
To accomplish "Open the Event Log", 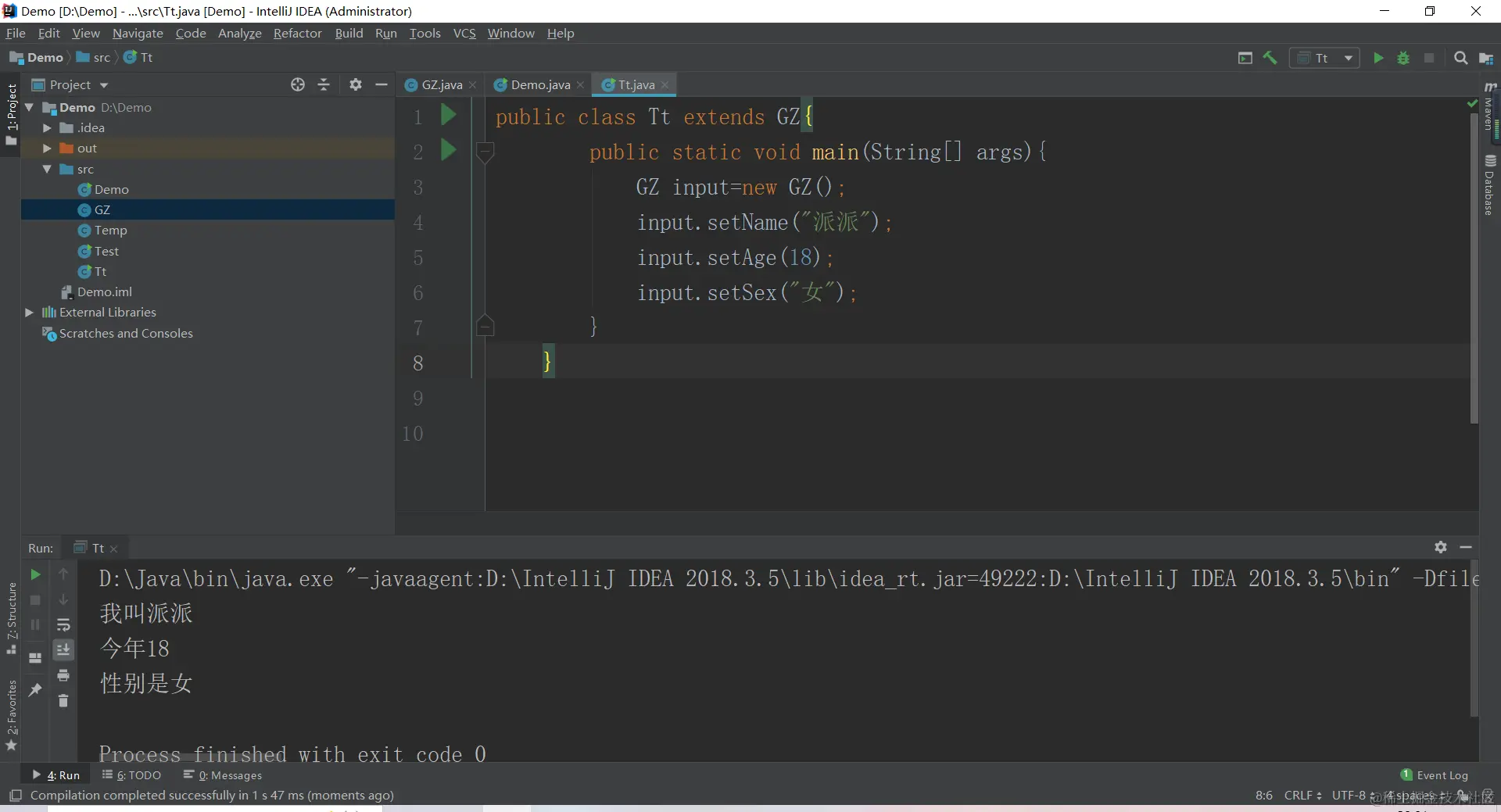I will click(1435, 775).
